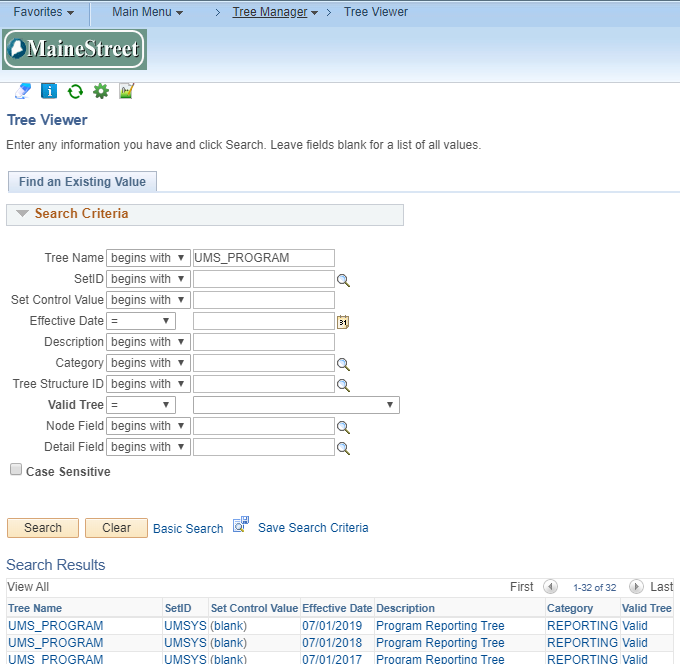Click Last results page link
The image size is (680, 664).
[x=661, y=587]
